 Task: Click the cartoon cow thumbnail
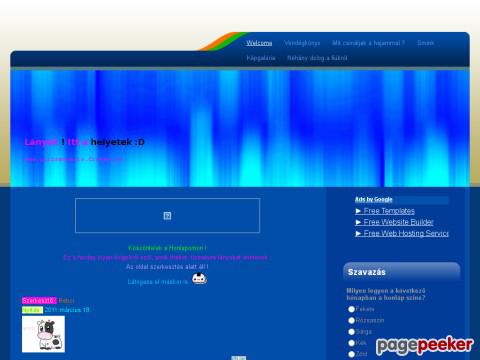click(43, 334)
